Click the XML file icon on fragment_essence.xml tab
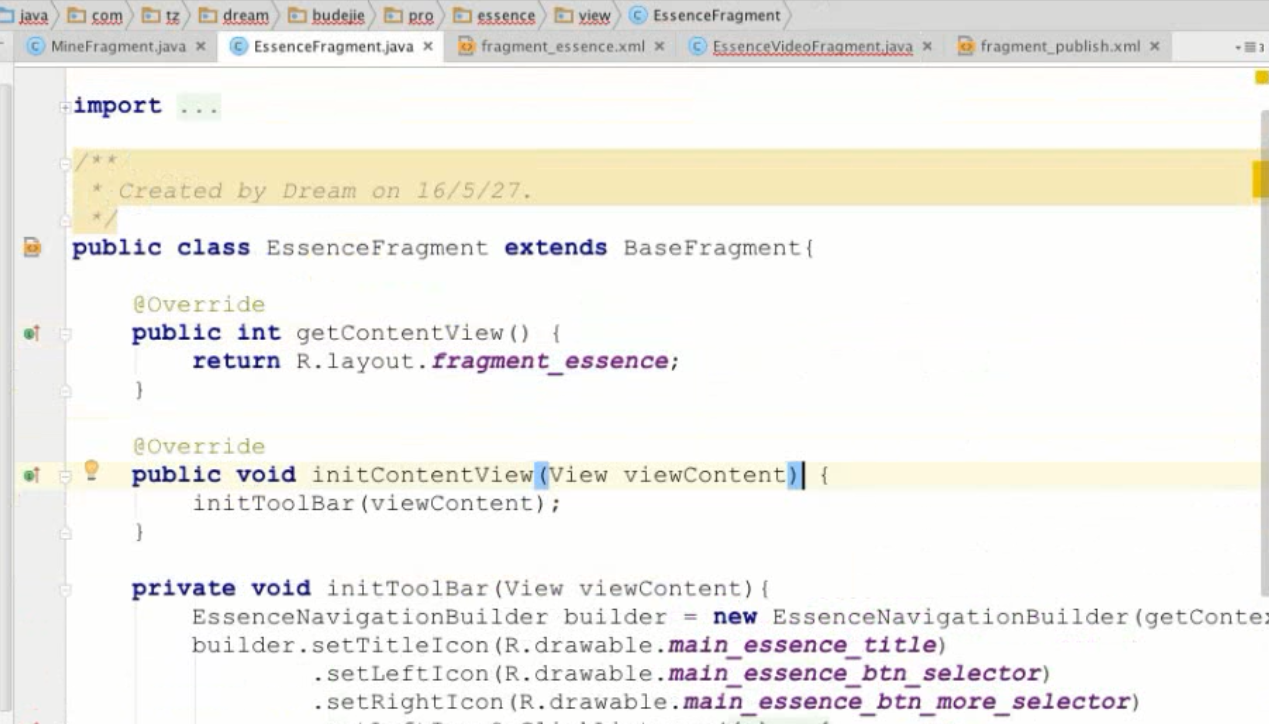 tap(466, 46)
